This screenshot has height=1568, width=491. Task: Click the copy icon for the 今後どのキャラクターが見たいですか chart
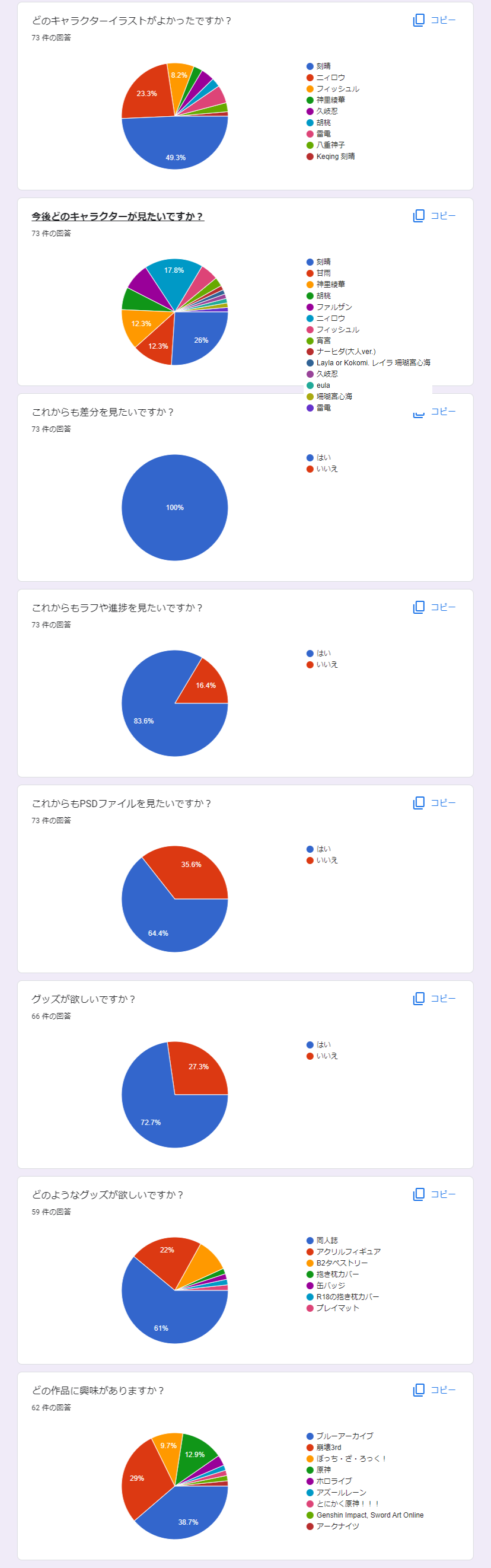pyautogui.click(x=419, y=216)
